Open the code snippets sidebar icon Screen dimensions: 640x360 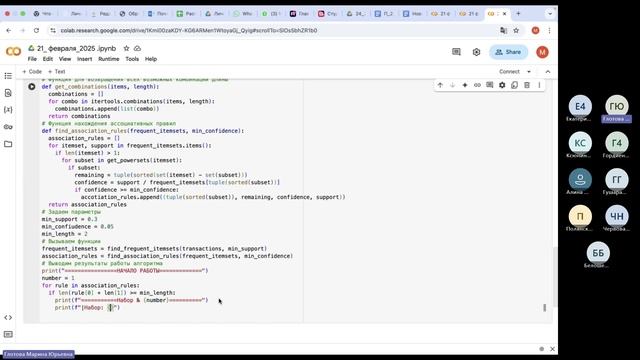pyautogui.click(x=8, y=318)
